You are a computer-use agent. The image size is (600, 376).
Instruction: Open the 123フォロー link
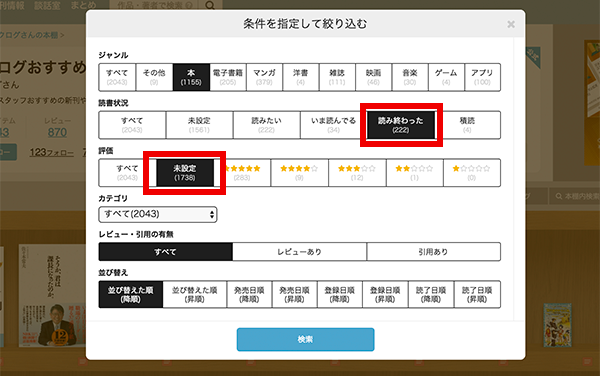coord(52,152)
